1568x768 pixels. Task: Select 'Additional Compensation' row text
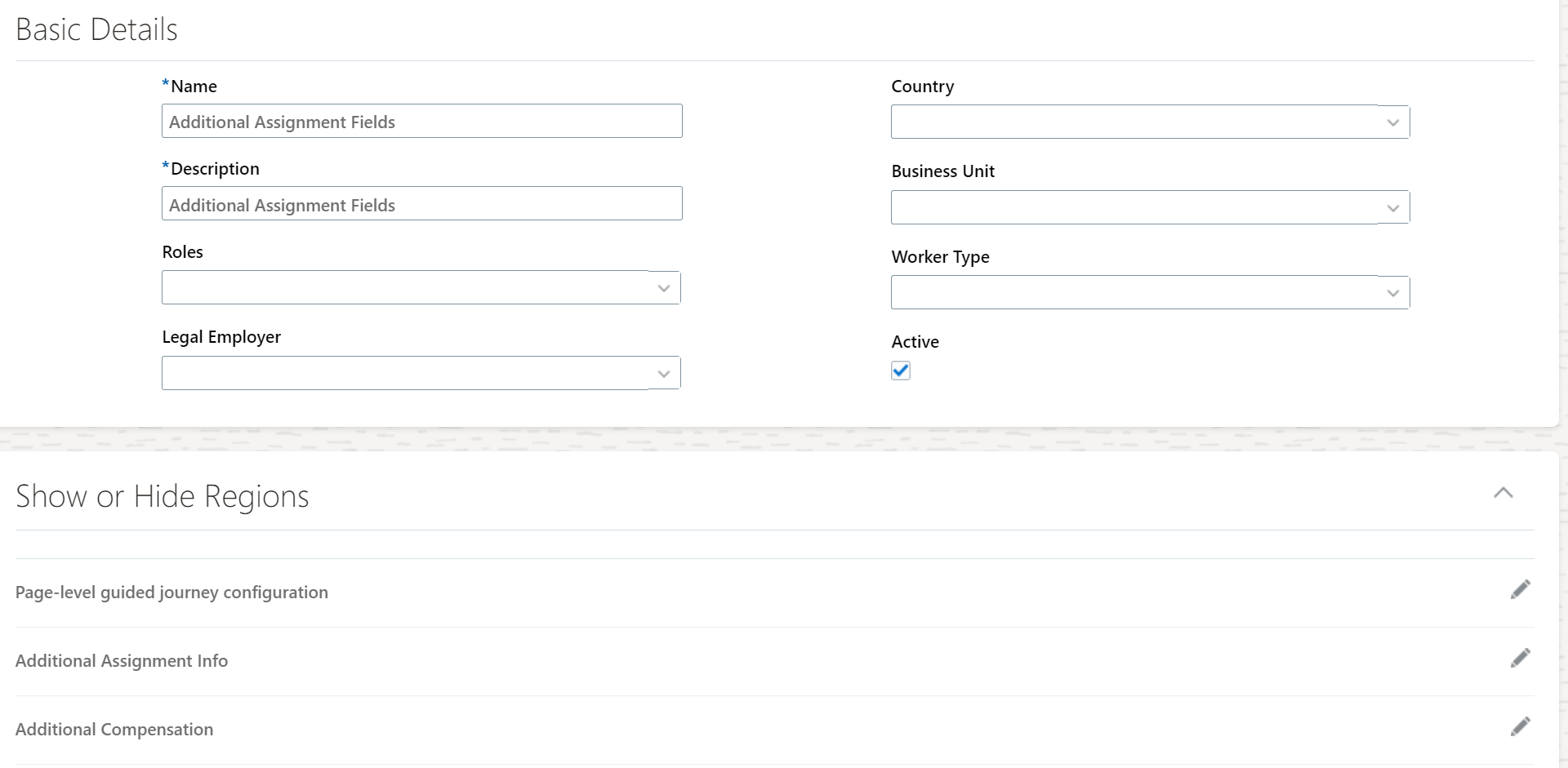pos(114,730)
